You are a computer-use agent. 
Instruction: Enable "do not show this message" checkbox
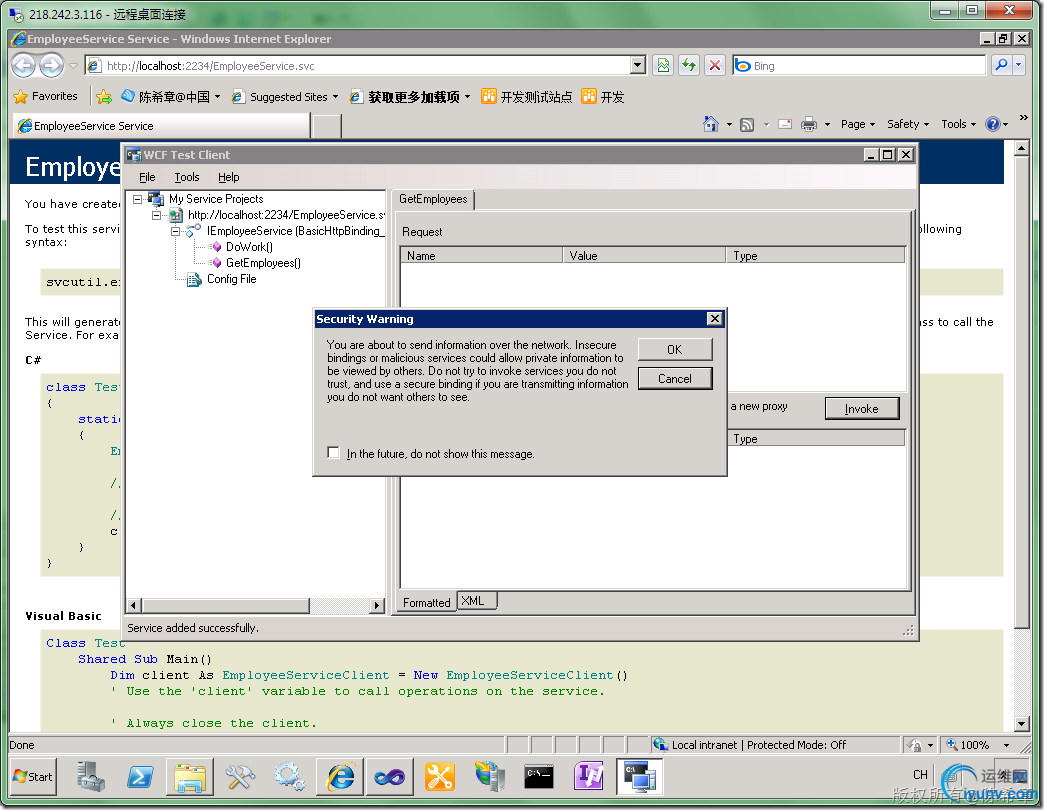[334, 453]
